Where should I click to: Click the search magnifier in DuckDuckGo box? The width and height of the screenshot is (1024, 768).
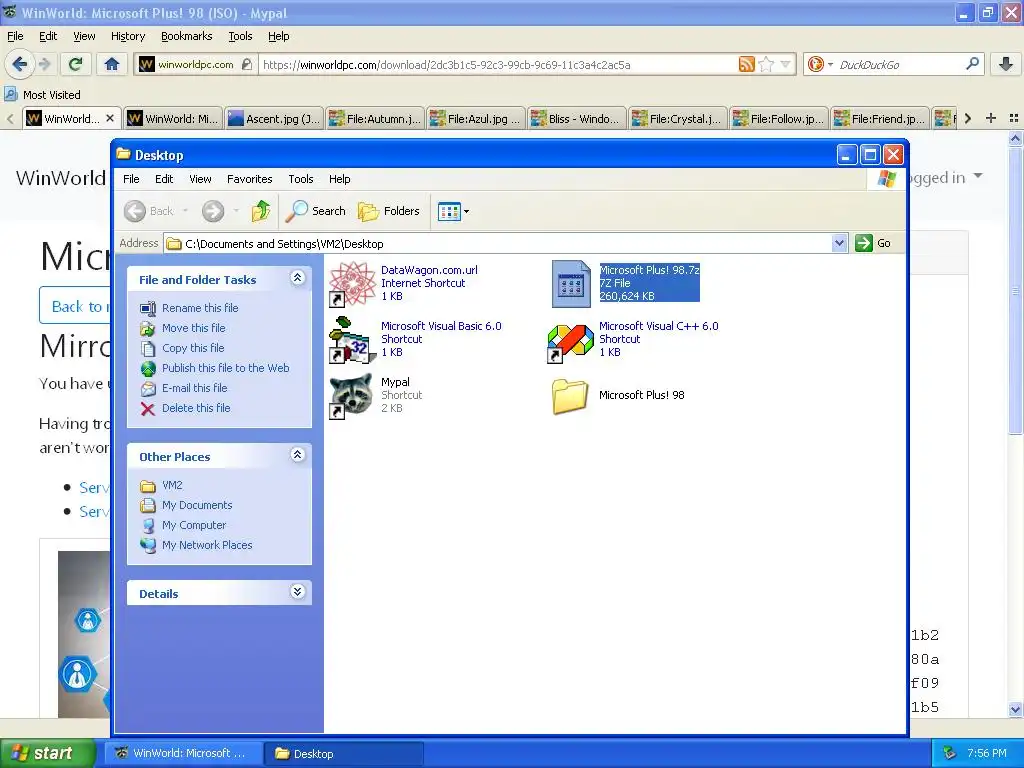coord(972,64)
